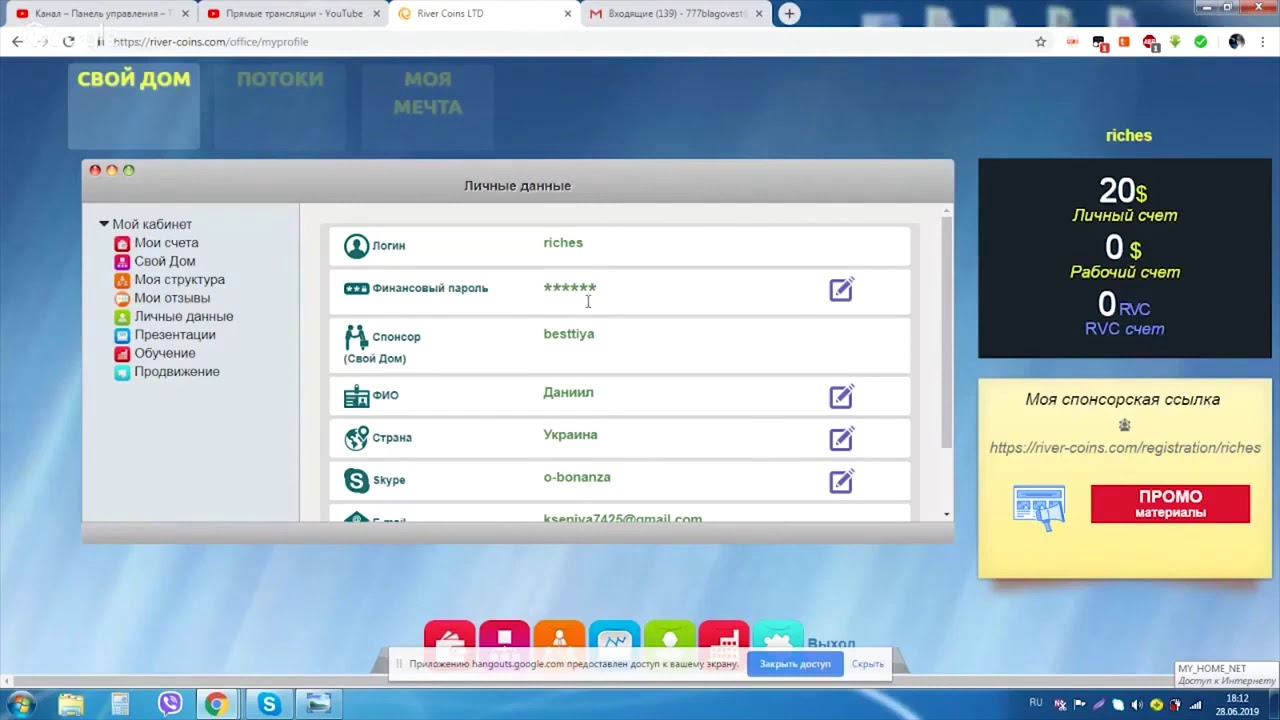The image size is (1280, 720).
Task: Click the riches username at top right
Action: (1129, 136)
